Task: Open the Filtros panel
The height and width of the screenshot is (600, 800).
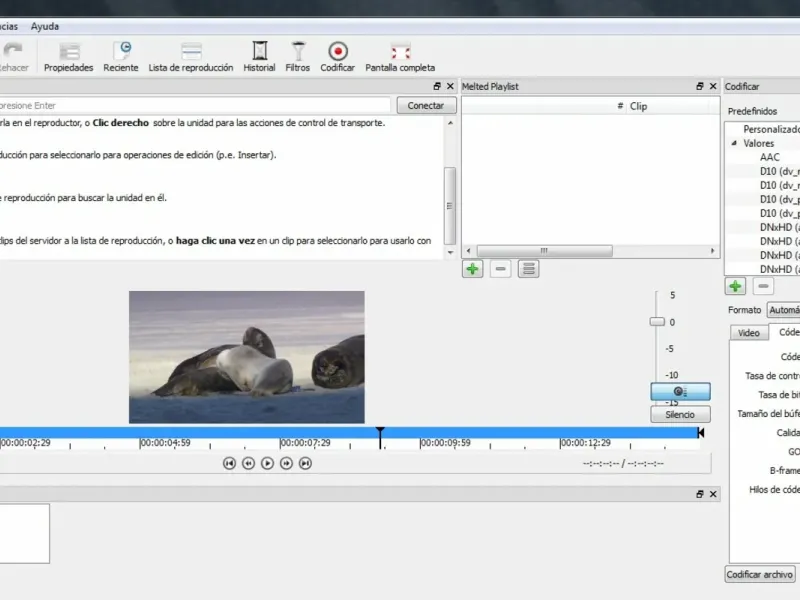Action: pos(297,56)
